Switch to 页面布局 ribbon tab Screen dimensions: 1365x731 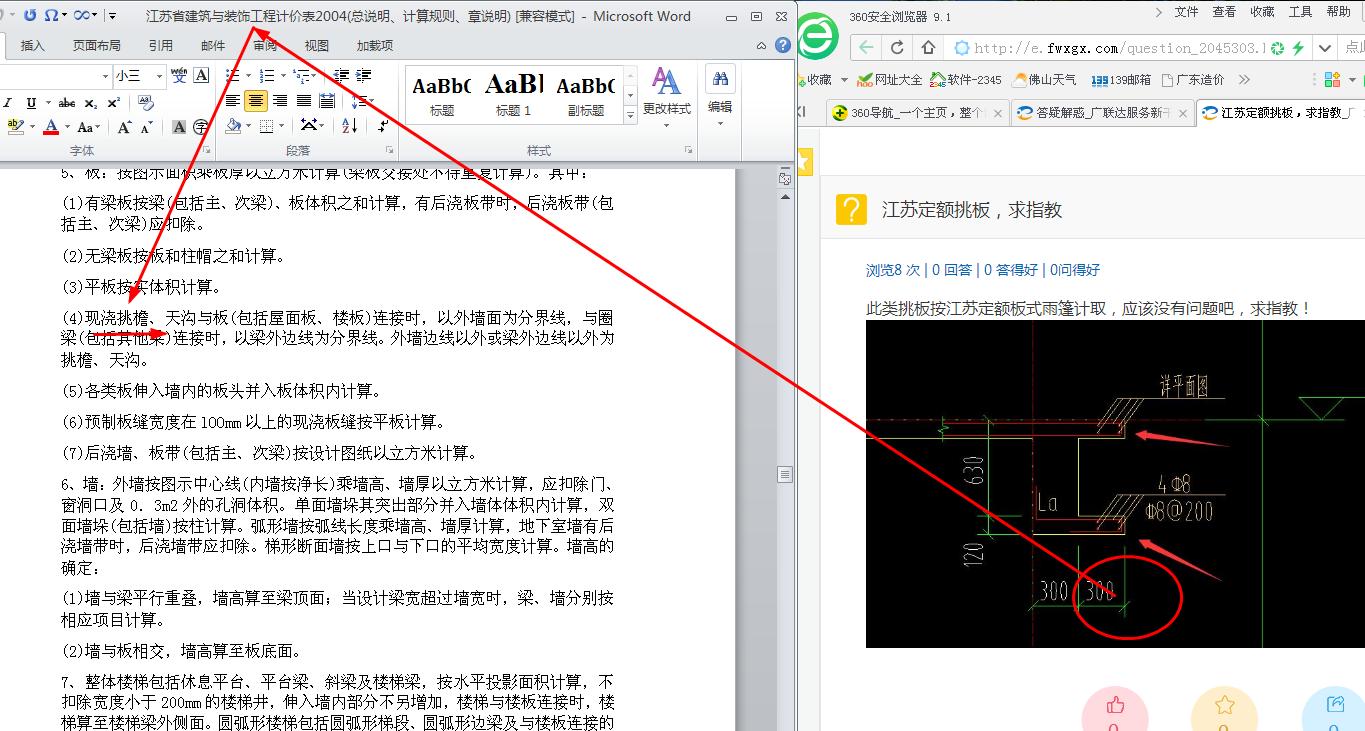[x=97, y=46]
